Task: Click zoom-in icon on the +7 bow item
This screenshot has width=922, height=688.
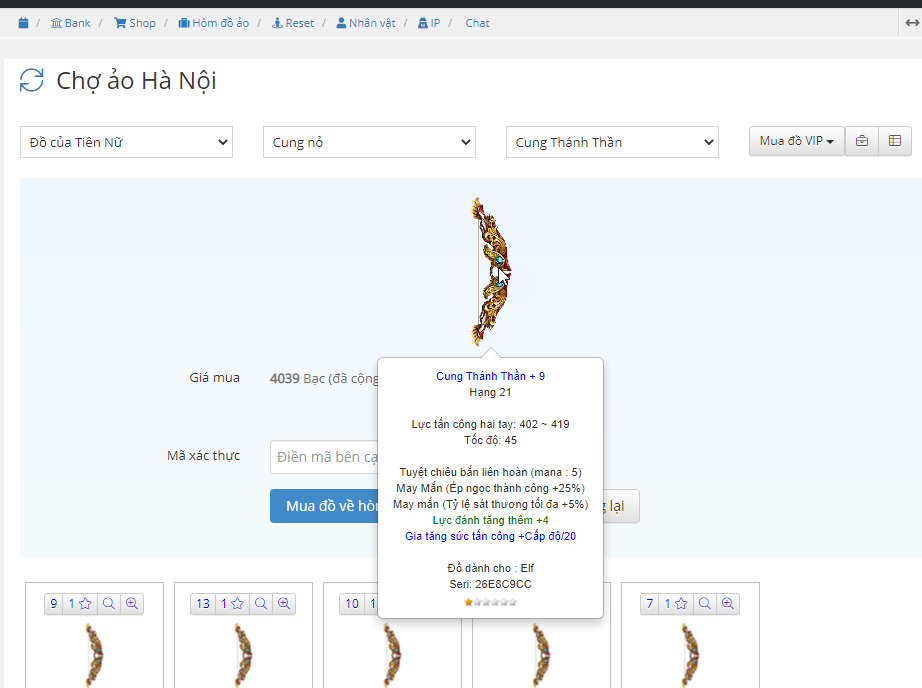Action: pyautogui.click(x=728, y=603)
